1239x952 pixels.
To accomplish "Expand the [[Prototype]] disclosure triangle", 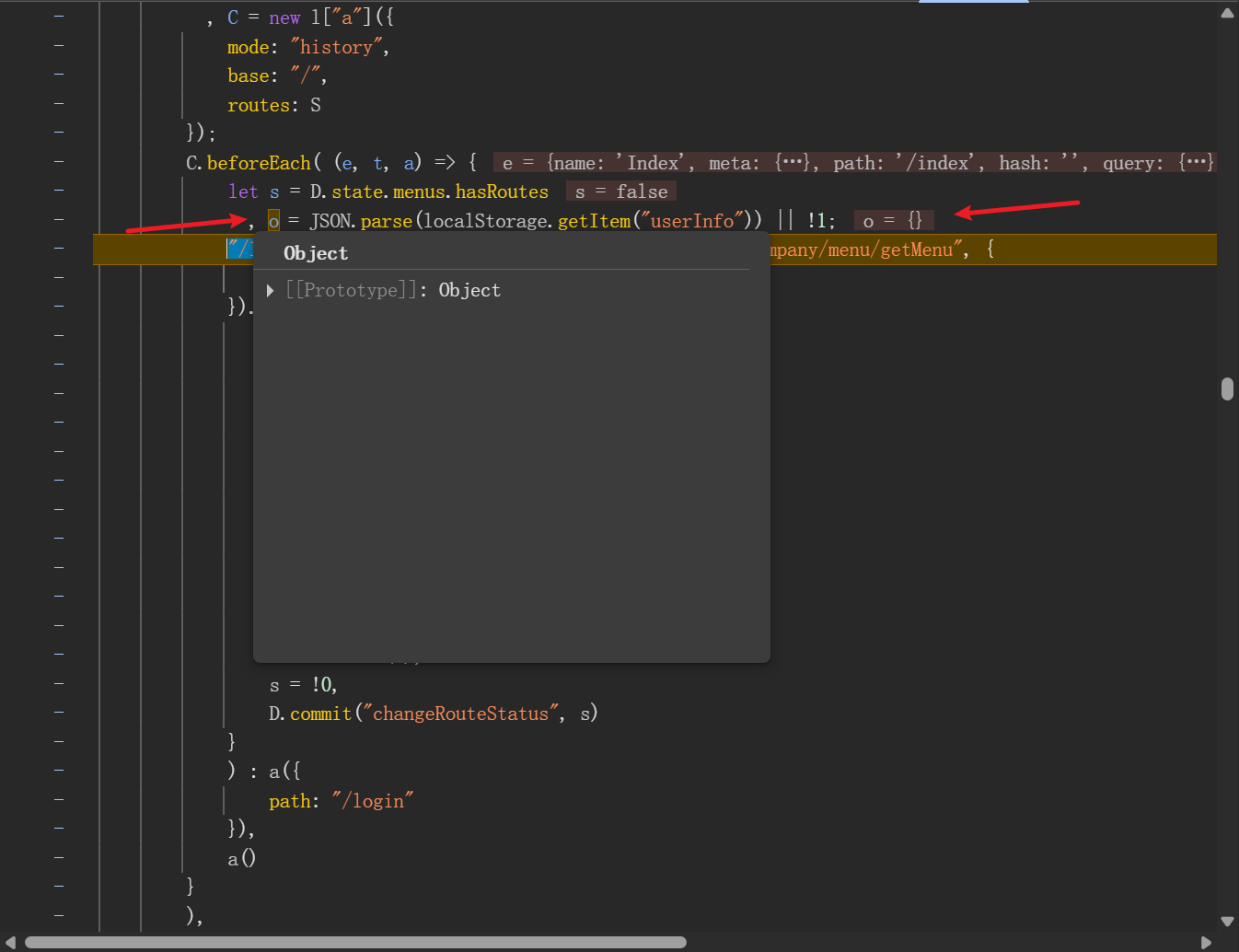I will (271, 291).
